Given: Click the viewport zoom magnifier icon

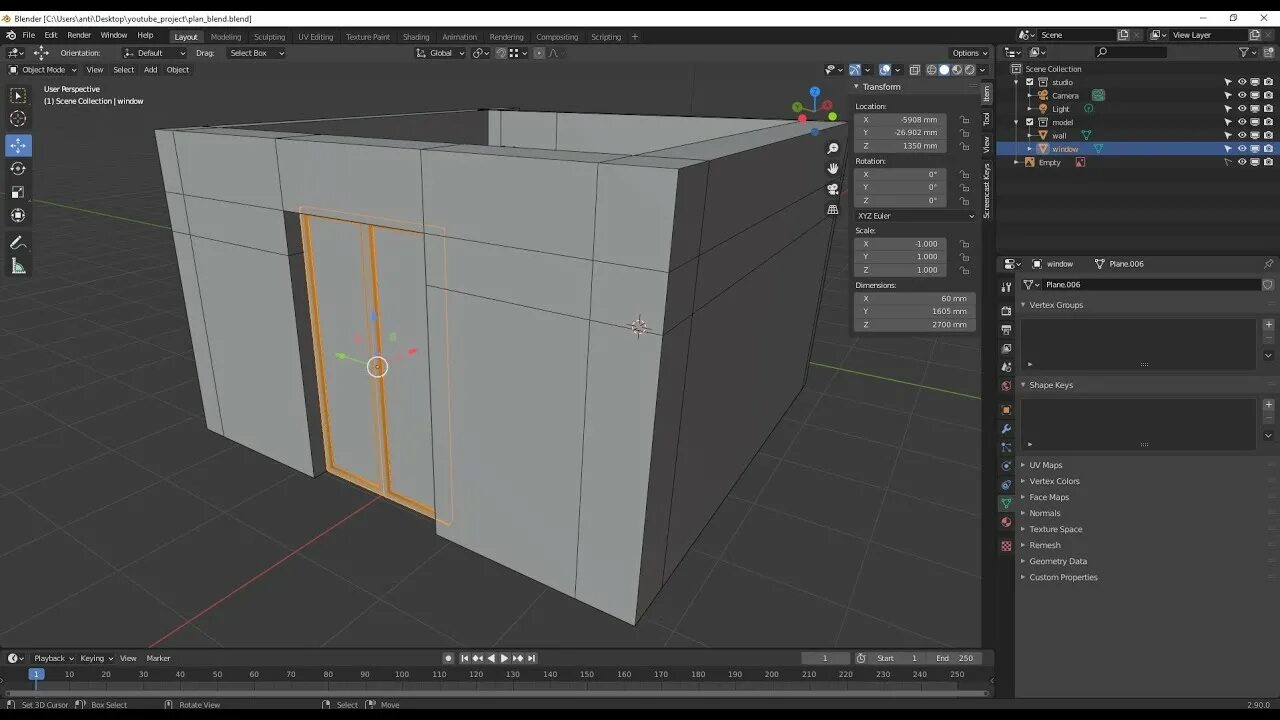Looking at the screenshot, I should point(832,148).
